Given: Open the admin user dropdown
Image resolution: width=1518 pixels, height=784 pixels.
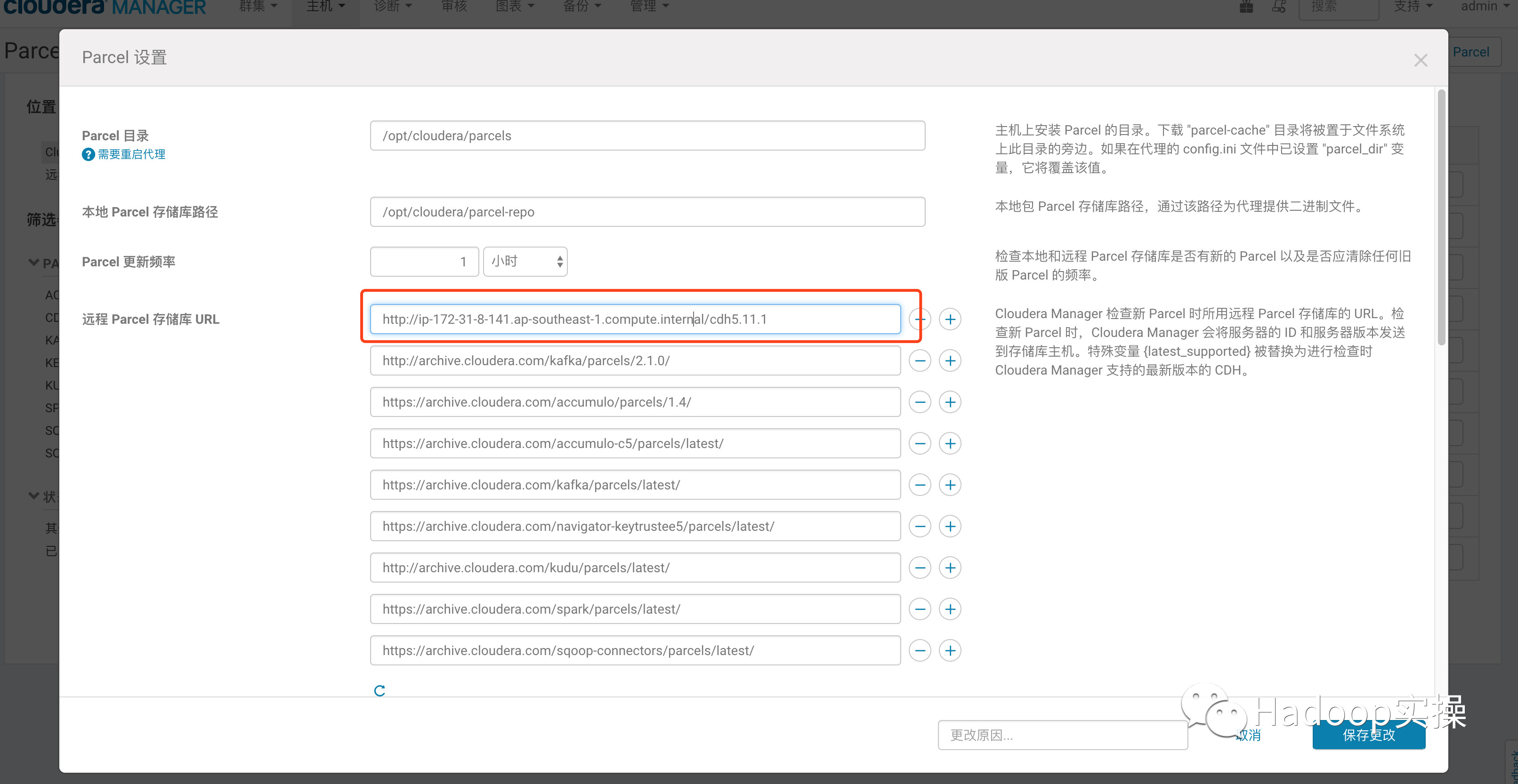Looking at the screenshot, I should pyautogui.click(x=1485, y=7).
